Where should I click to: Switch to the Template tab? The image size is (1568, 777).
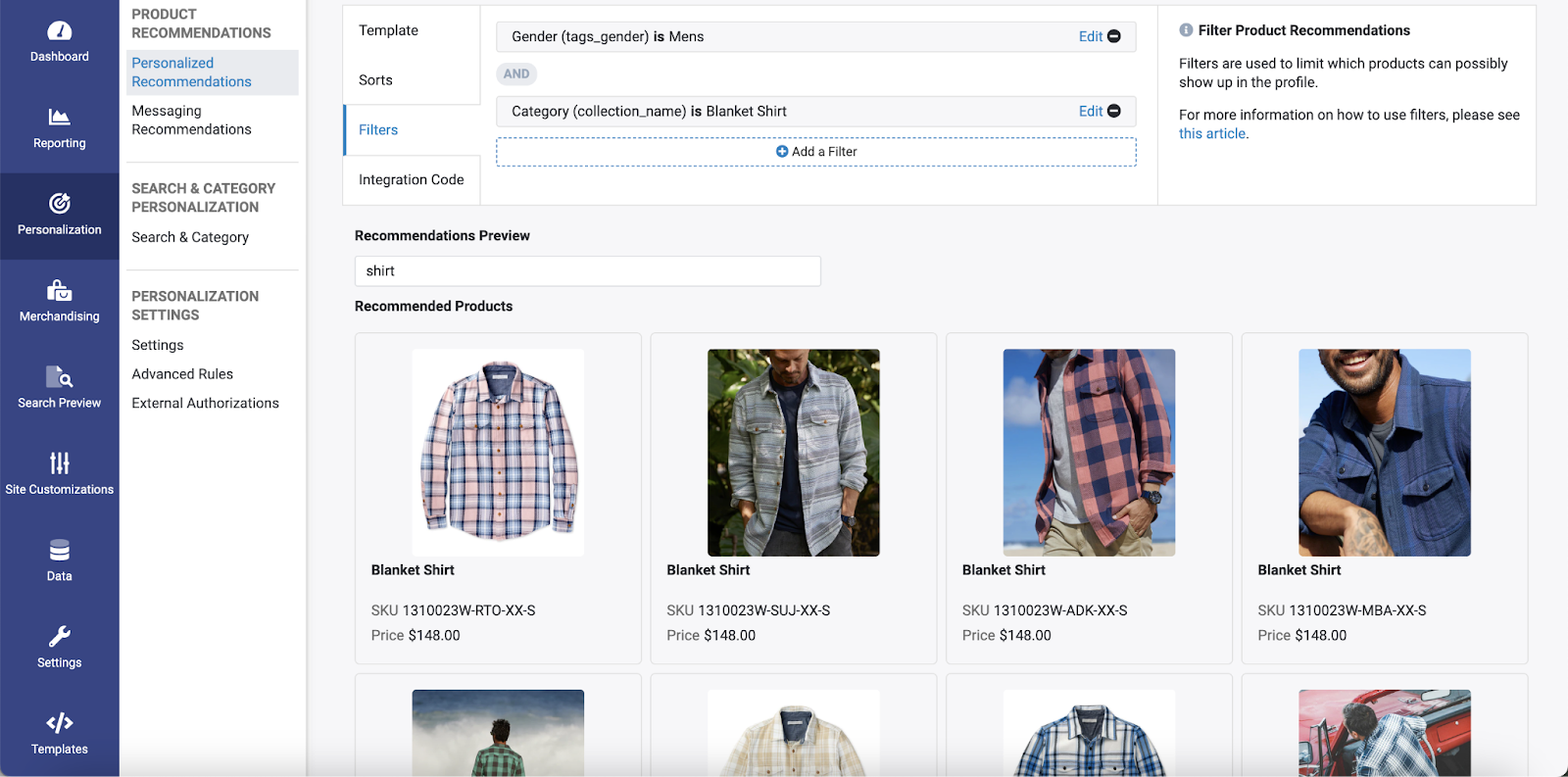412,30
